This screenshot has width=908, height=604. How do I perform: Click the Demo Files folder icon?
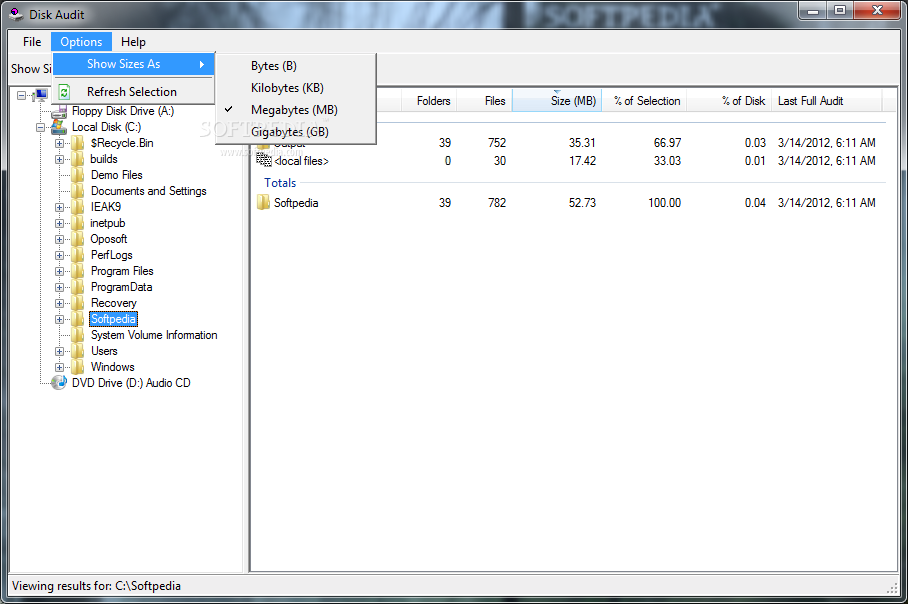pyautogui.click(x=78, y=175)
